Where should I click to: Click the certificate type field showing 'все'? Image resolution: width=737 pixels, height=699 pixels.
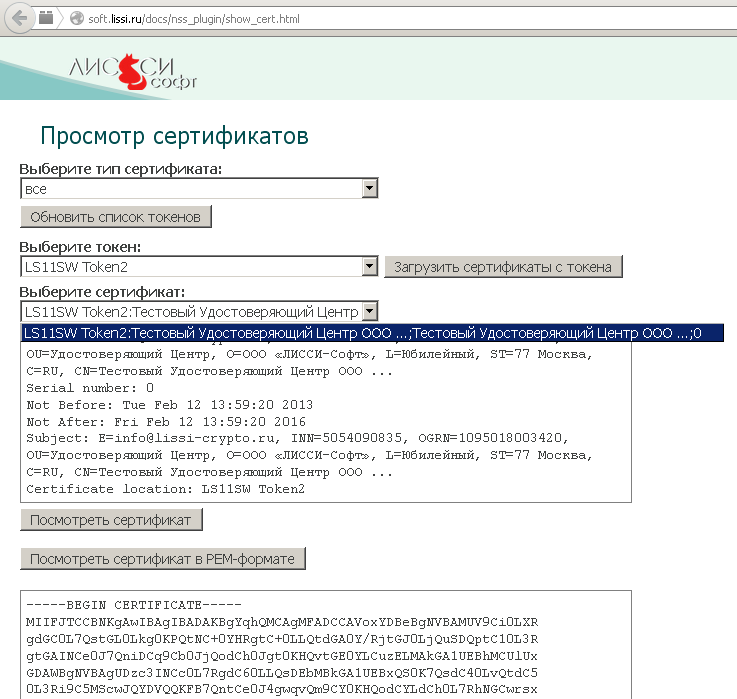190,188
